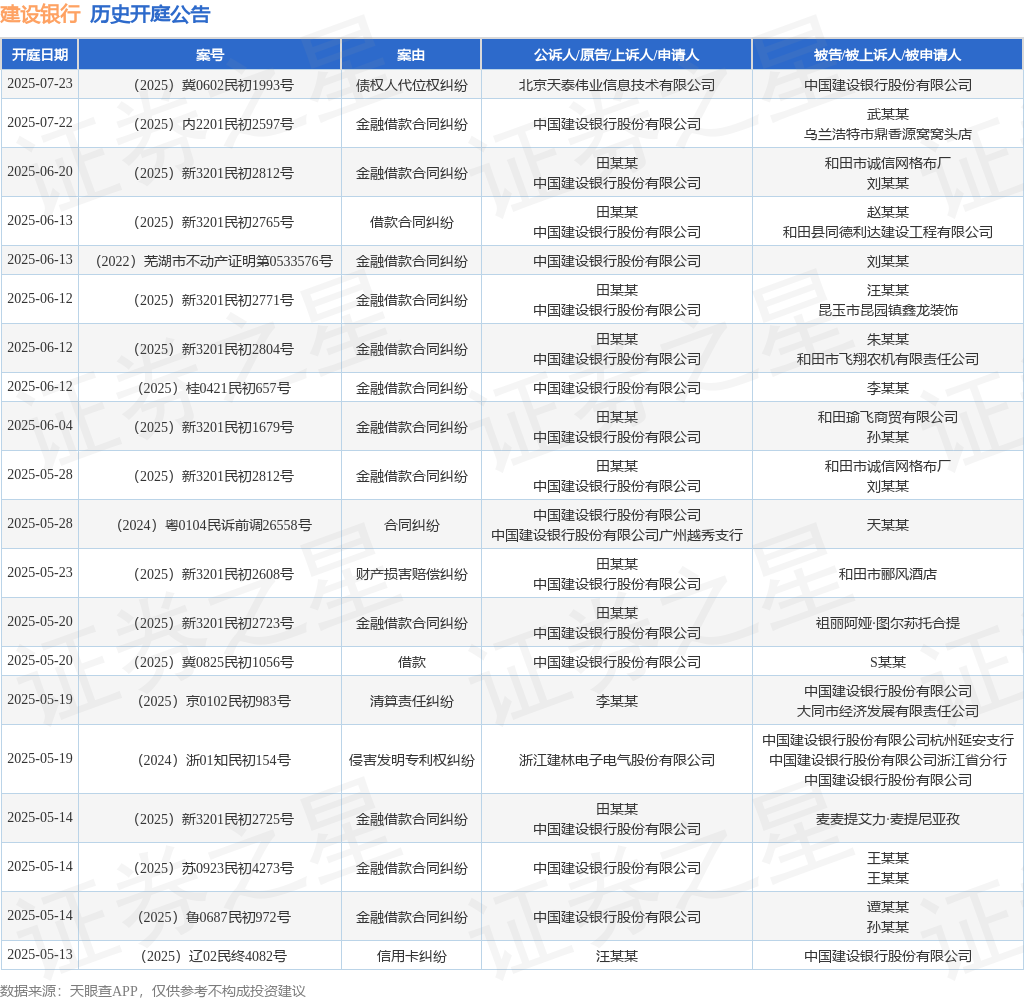Click defendant 中国建设银行股份有限公司杭州延安支行
The width and height of the screenshot is (1024, 1000).
click(x=888, y=741)
